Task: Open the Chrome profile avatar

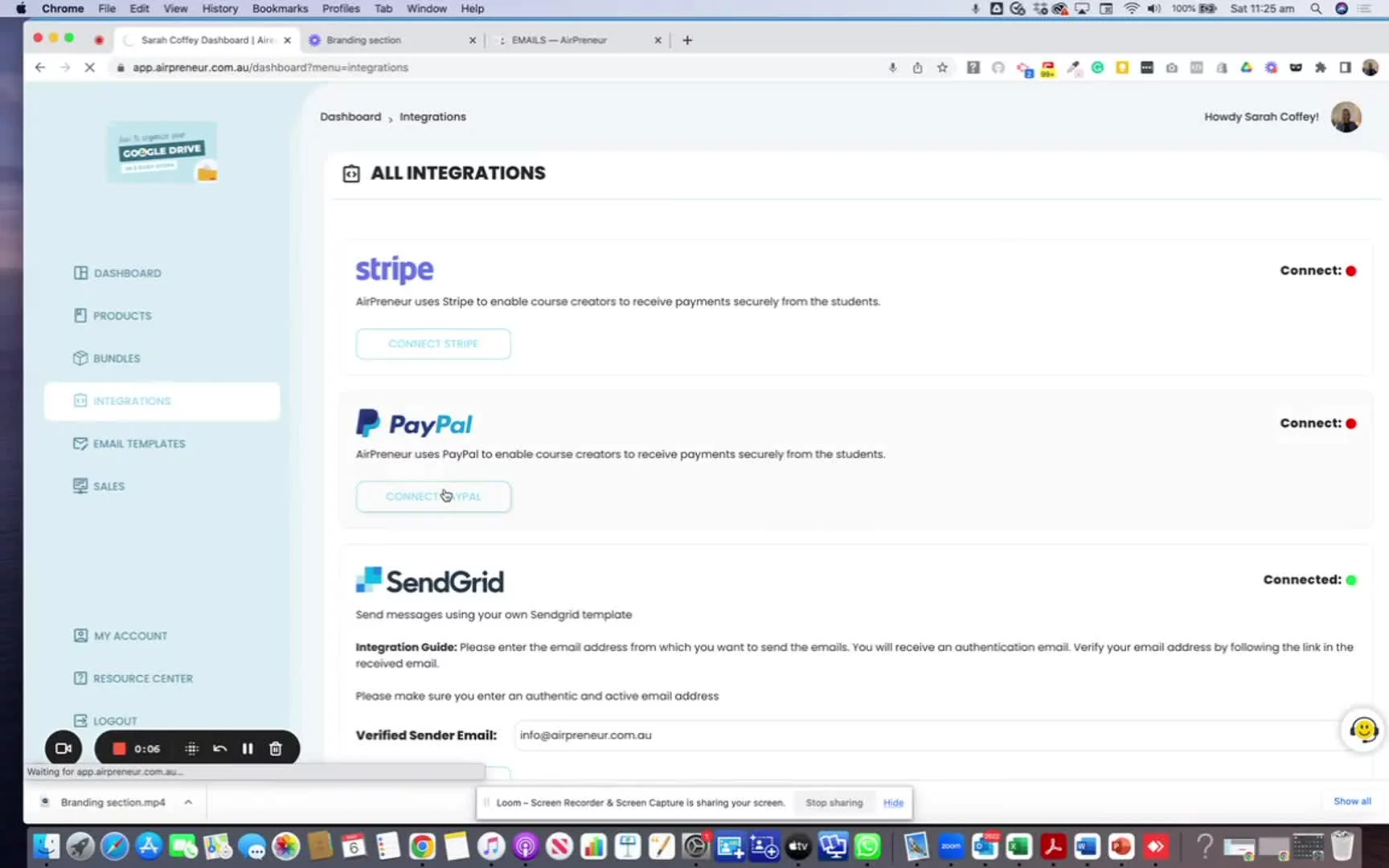Action: 1370,68
